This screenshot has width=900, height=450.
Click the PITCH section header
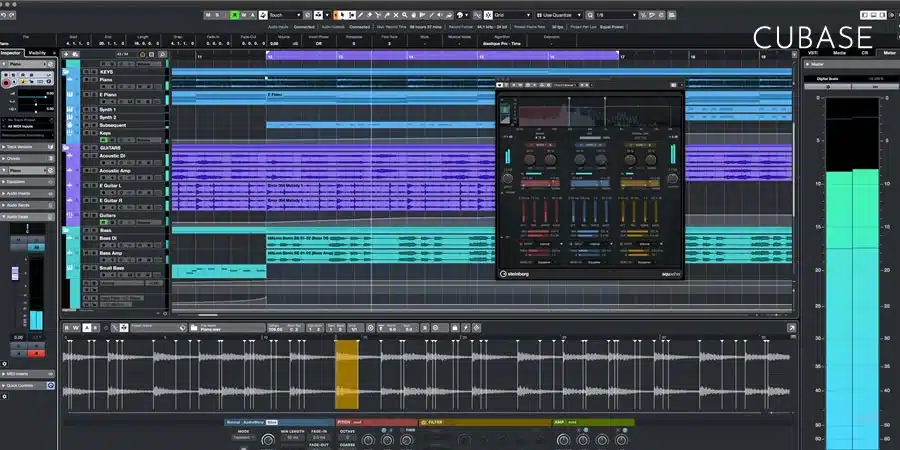coord(377,422)
